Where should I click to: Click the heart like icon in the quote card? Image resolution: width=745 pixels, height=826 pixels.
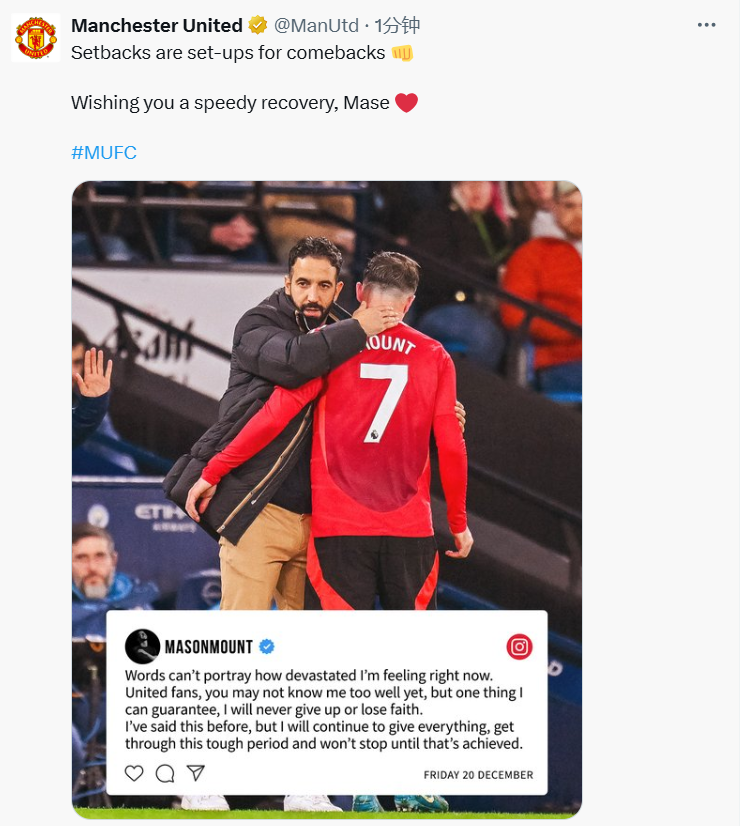[x=134, y=773]
